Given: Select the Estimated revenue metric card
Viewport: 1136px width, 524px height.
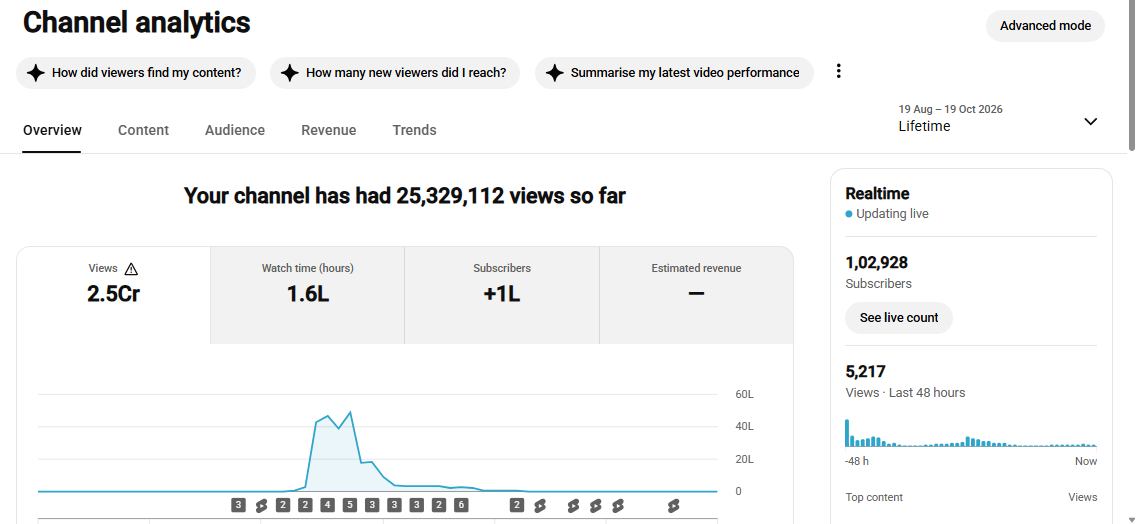Looking at the screenshot, I should click(696, 295).
